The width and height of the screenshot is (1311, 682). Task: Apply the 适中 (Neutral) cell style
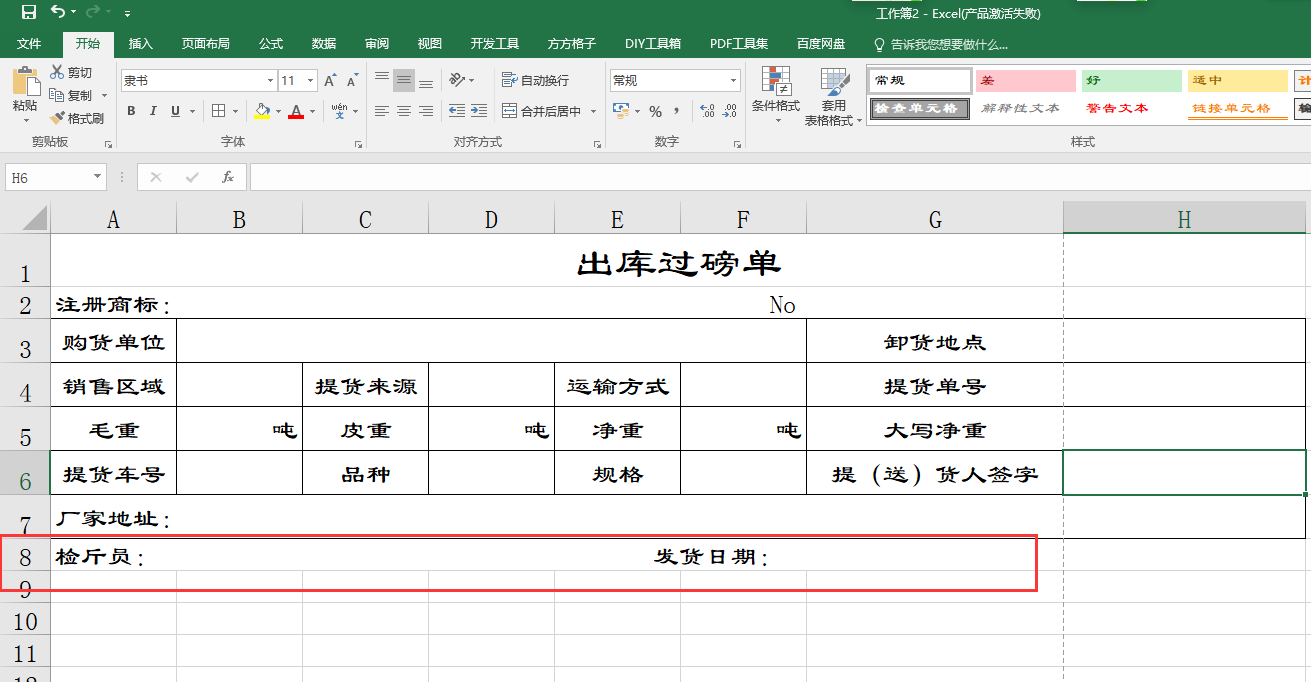point(1237,81)
